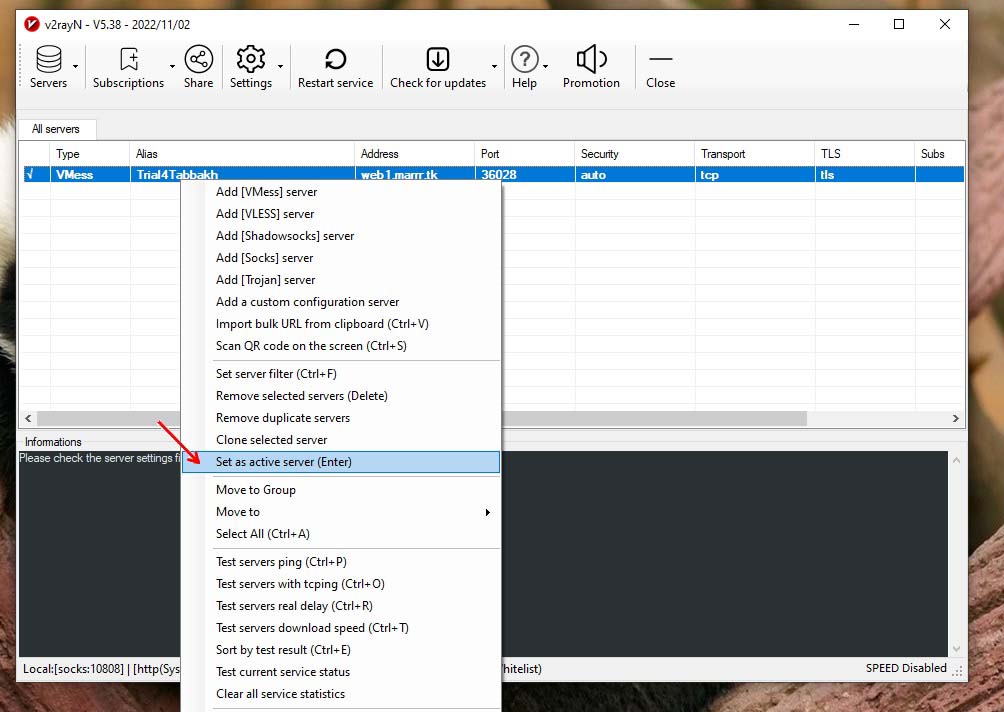Switch to the All servers tab
1004x712 pixels.
pyautogui.click(x=56, y=129)
